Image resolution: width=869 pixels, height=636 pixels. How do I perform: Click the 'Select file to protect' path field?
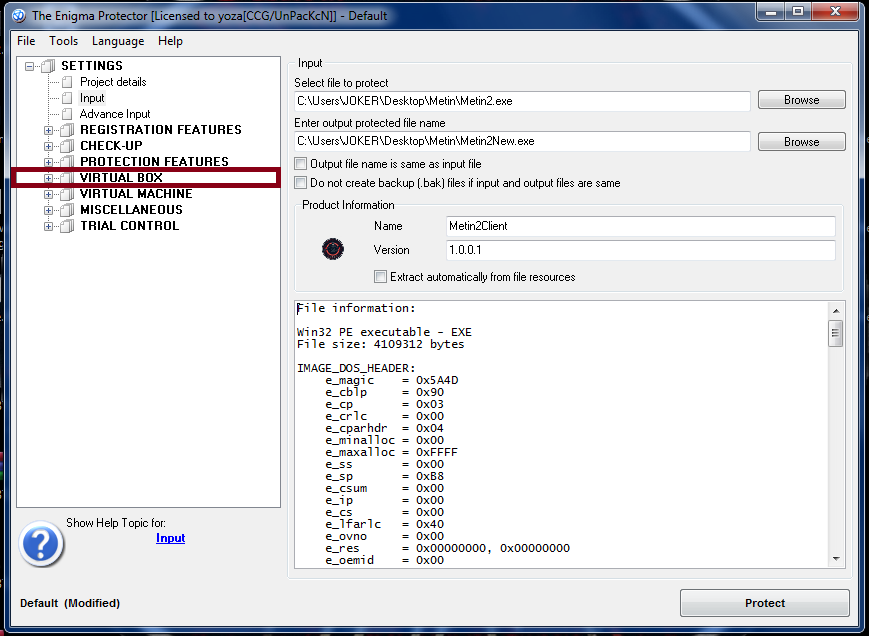(522, 101)
